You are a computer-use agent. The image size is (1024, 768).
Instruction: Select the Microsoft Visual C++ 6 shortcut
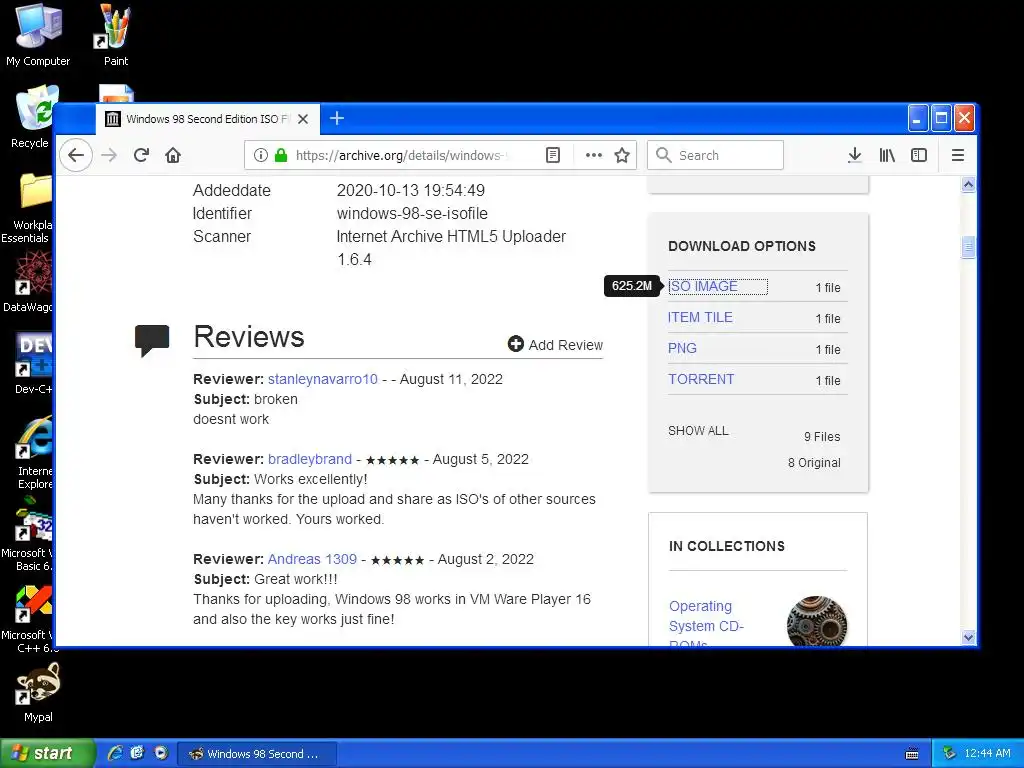pos(27,618)
